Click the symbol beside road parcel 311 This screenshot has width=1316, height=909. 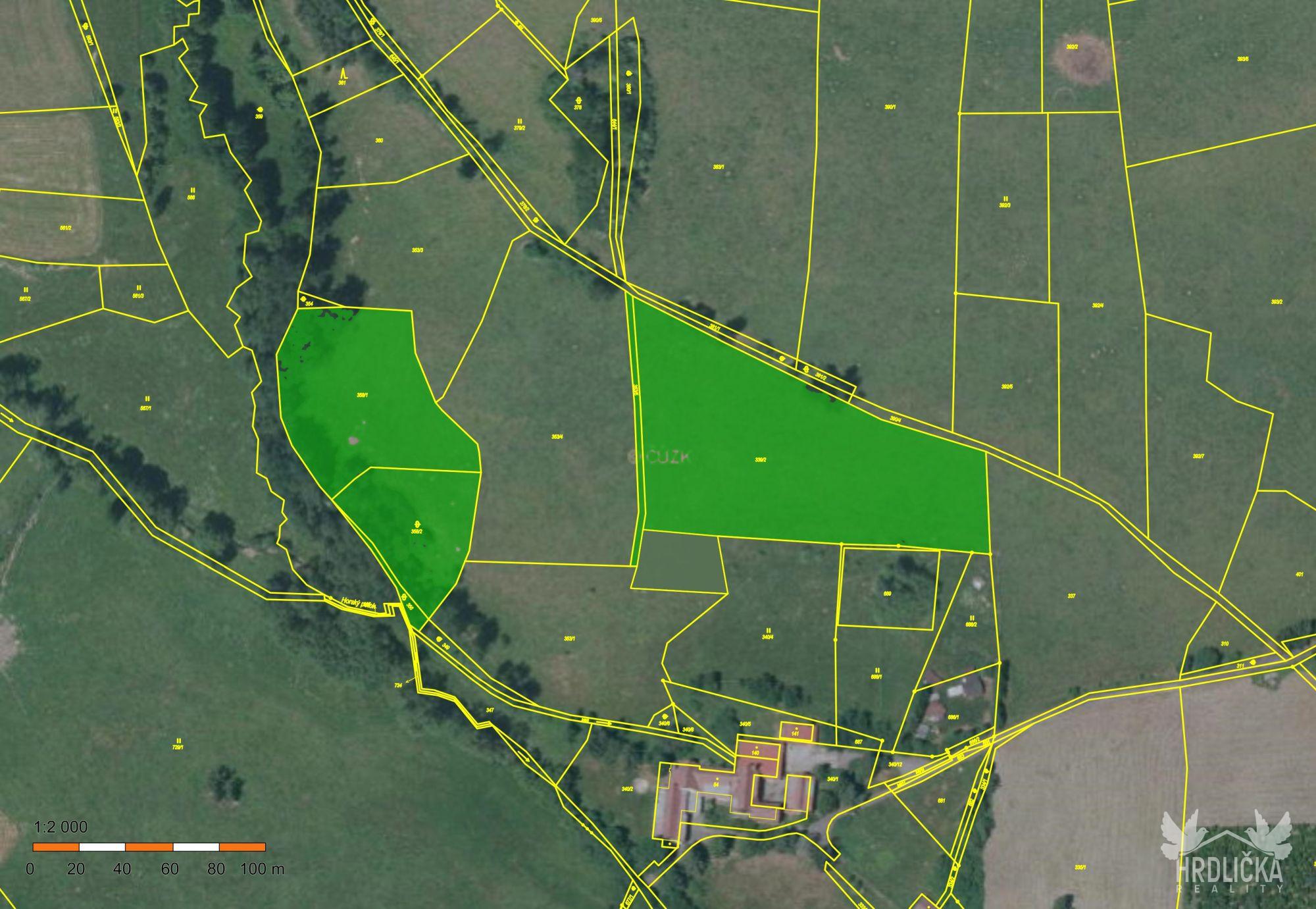click(x=1253, y=662)
